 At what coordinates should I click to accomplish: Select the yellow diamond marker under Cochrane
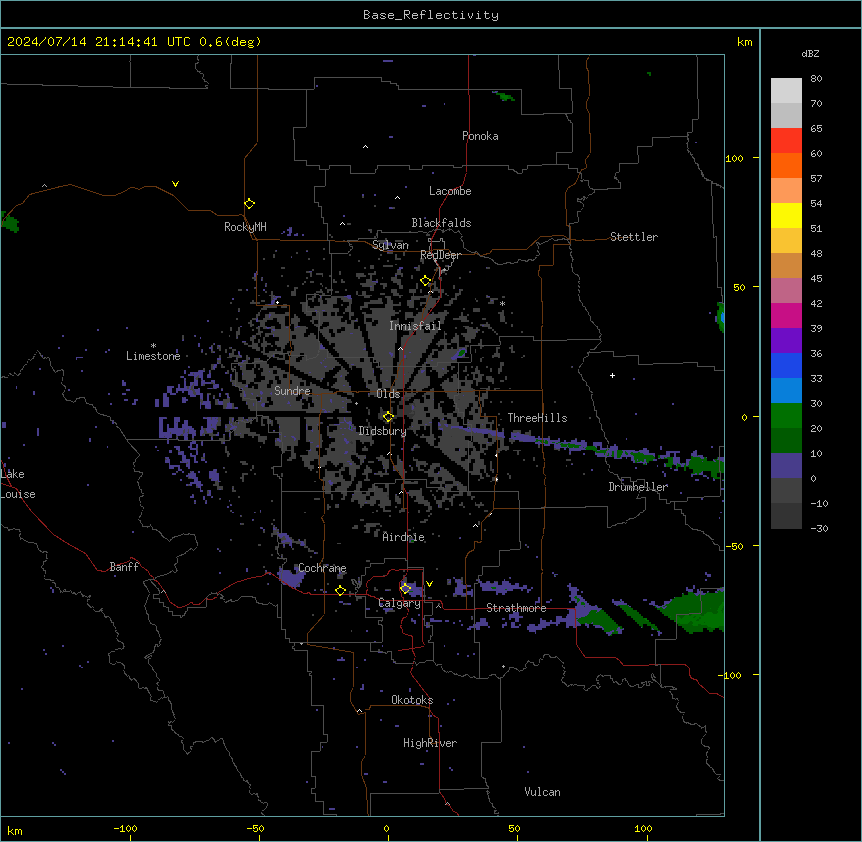(x=340, y=591)
